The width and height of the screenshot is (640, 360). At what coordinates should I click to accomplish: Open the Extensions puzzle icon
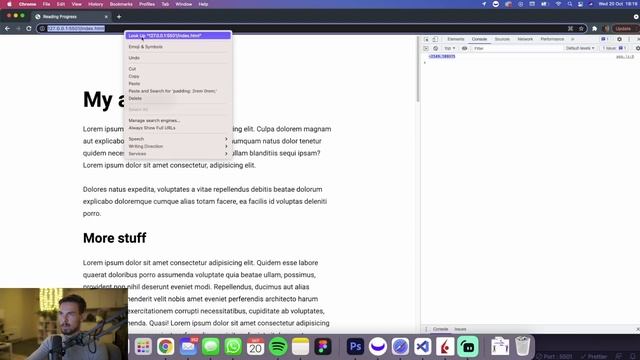[595, 29]
